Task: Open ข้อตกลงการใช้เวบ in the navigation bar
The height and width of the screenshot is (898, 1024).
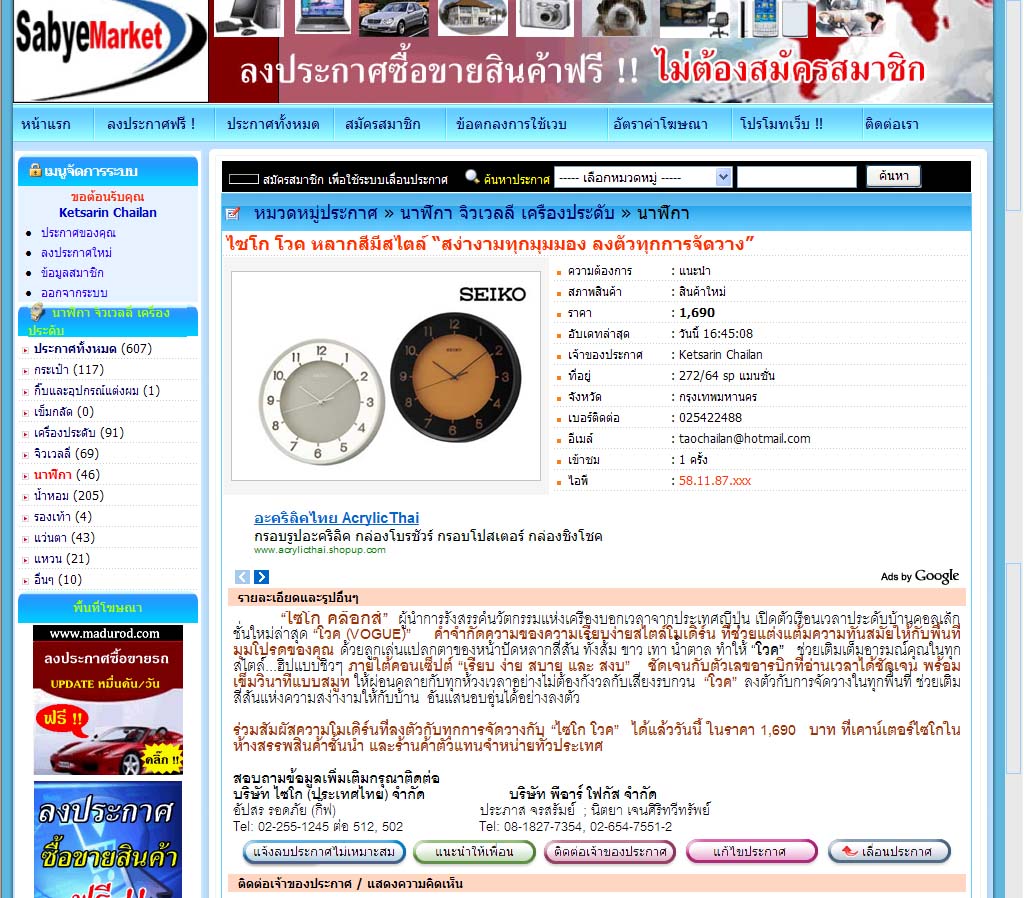Action: 511,124
